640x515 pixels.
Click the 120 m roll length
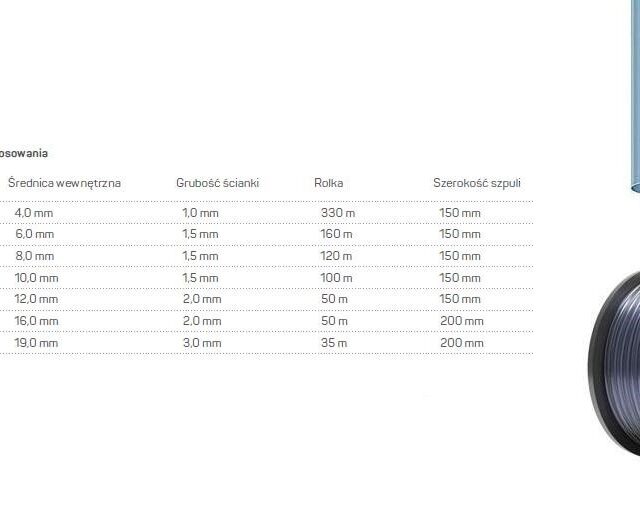pyautogui.click(x=337, y=256)
